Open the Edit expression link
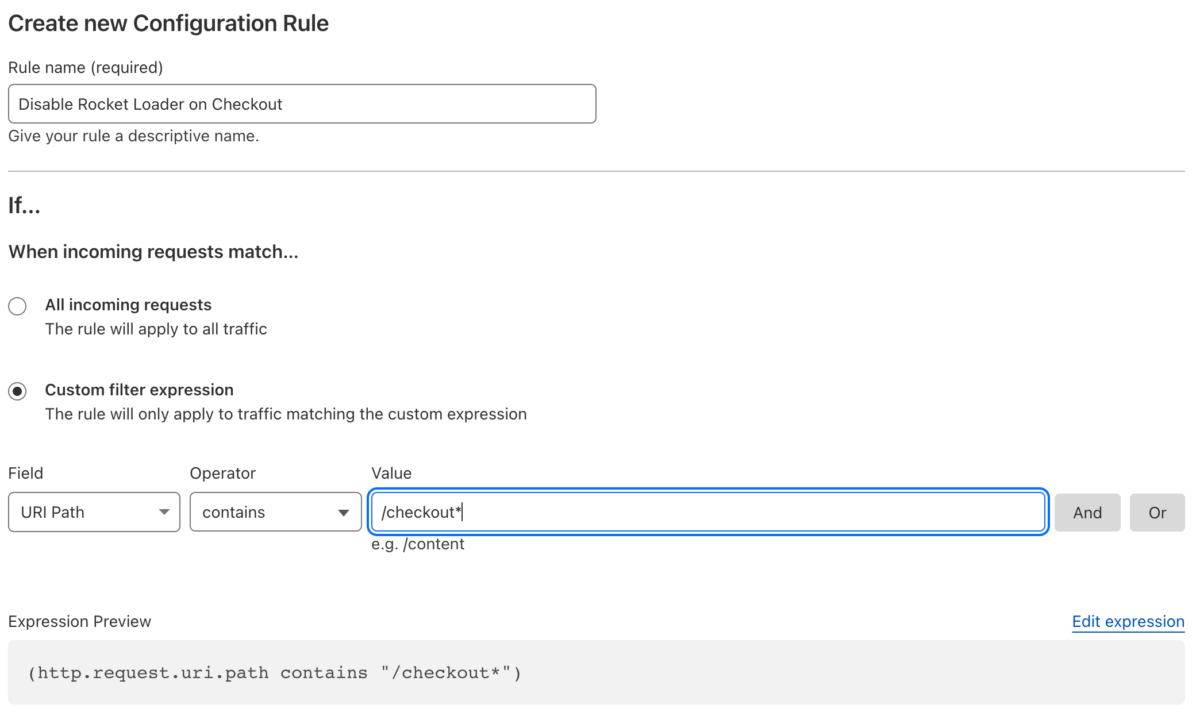The image size is (1200, 716). (1128, 622)
